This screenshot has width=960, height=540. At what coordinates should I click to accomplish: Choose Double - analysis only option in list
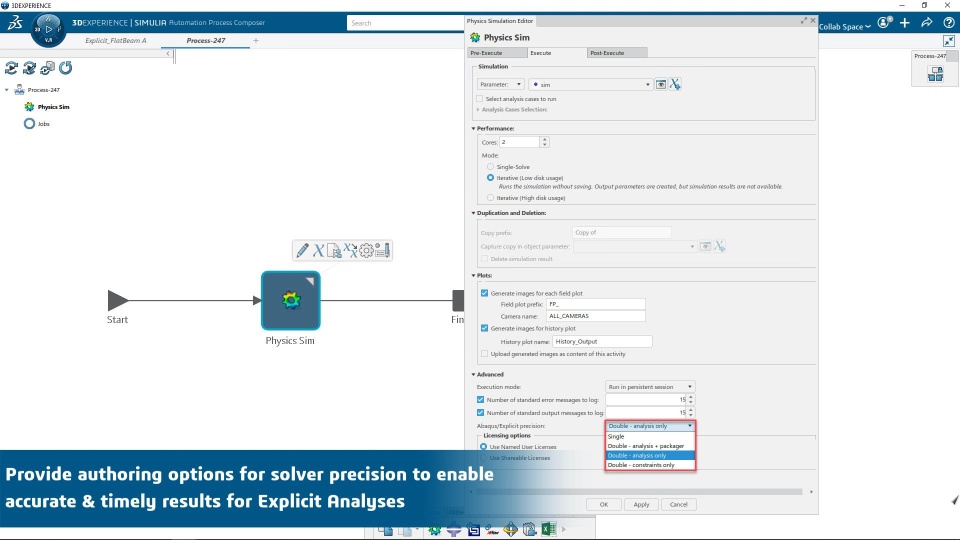(x=650, y=456)
